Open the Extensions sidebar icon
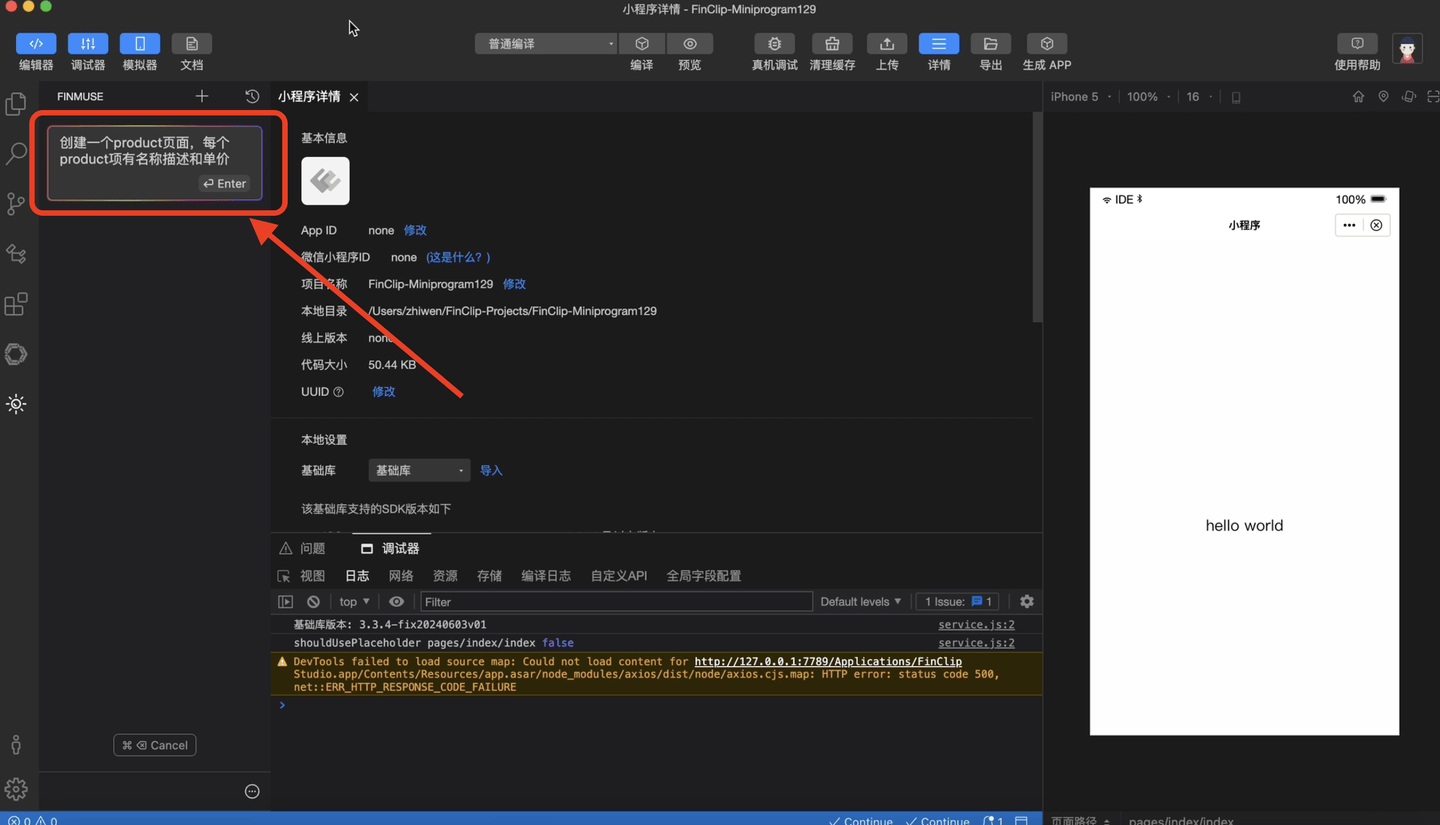Screen dimensions: 1440x825 pos(16,304)
